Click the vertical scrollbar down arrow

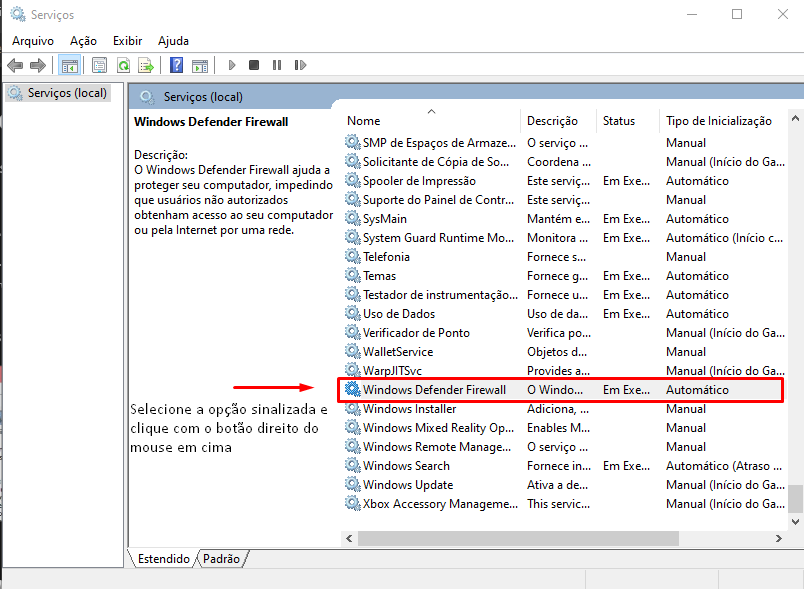tap(795, 522)
